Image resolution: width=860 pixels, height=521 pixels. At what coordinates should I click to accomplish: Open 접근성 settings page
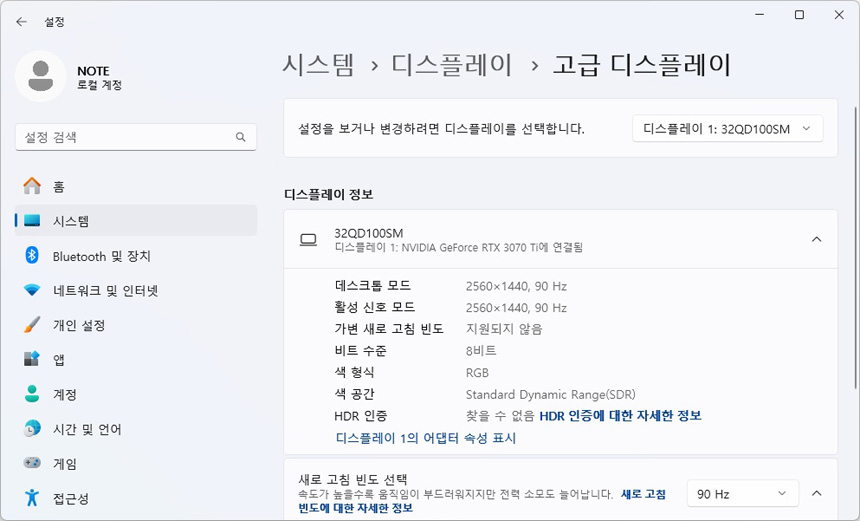71,499
